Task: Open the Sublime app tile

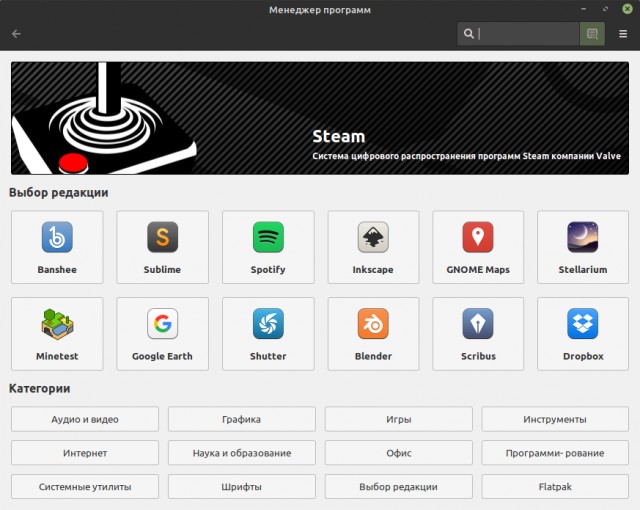Action: (x=162, y=247)
